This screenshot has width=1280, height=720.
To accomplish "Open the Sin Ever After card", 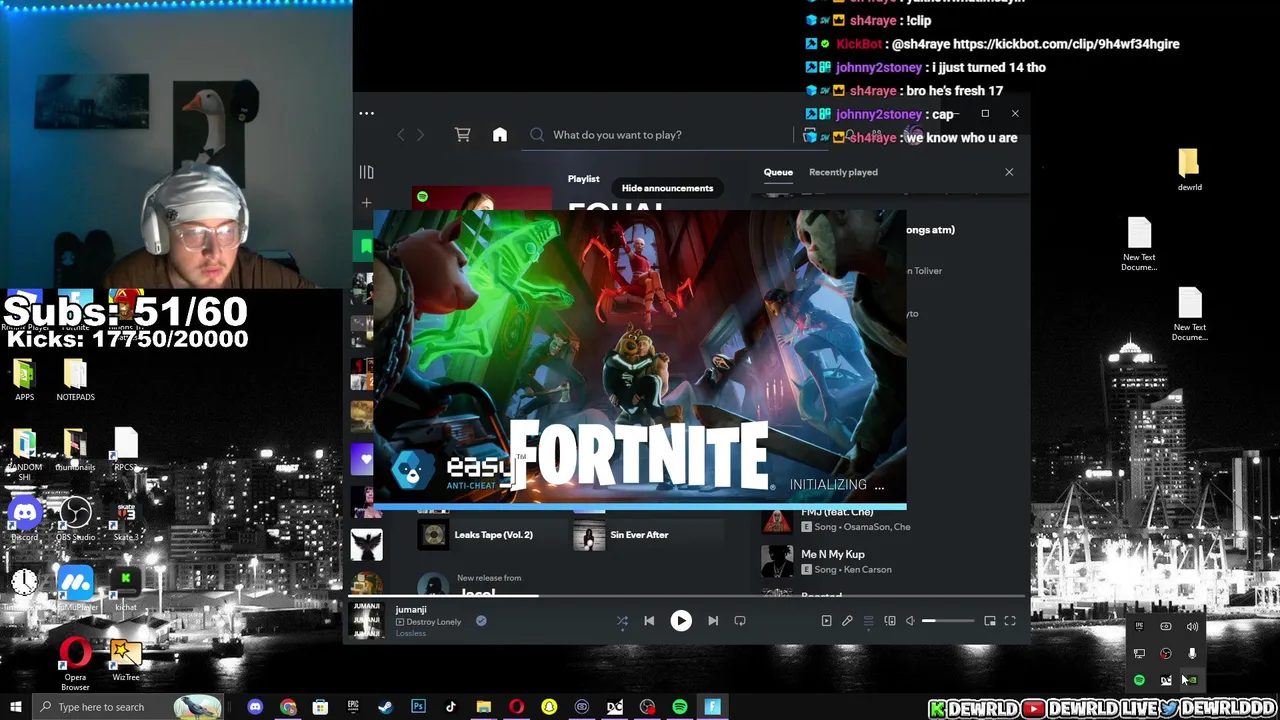I will coord(648,535).
